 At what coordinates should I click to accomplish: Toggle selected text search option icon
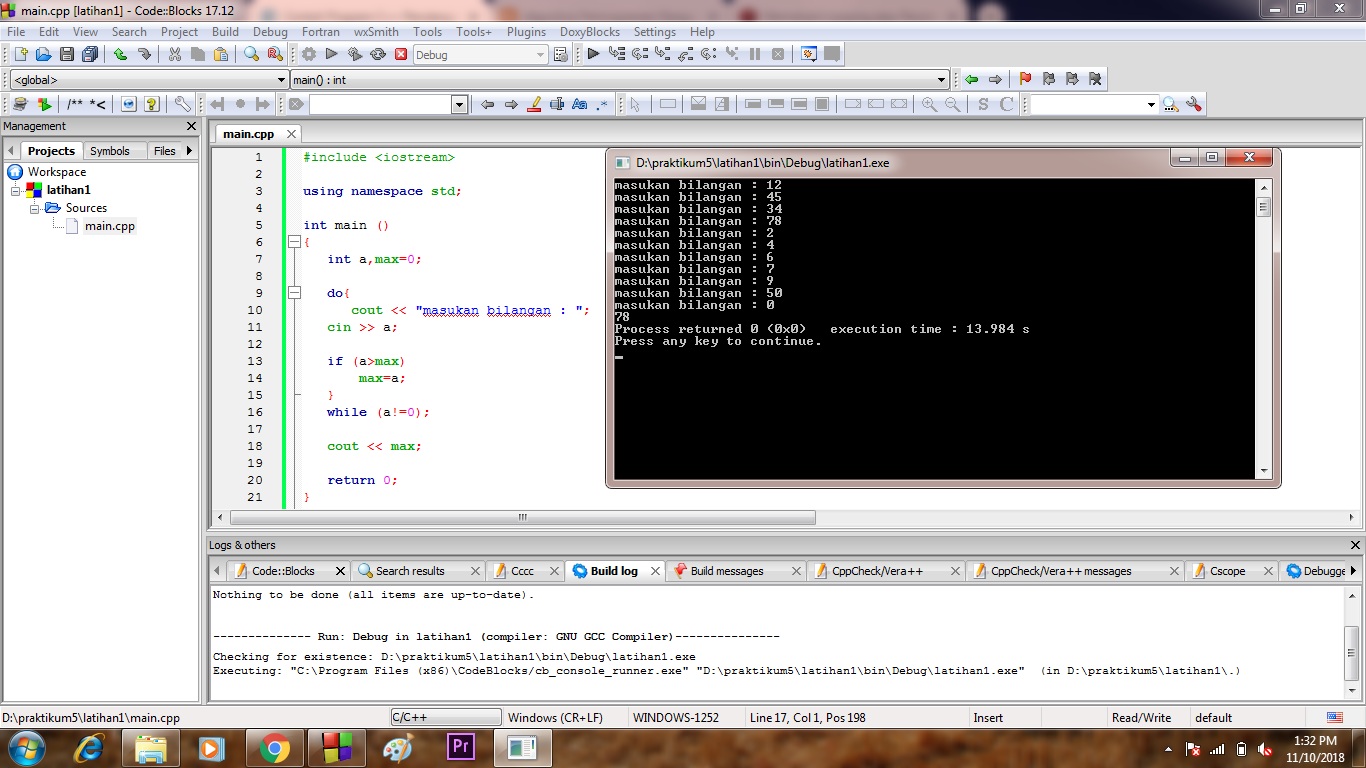[x=557, y=104]
